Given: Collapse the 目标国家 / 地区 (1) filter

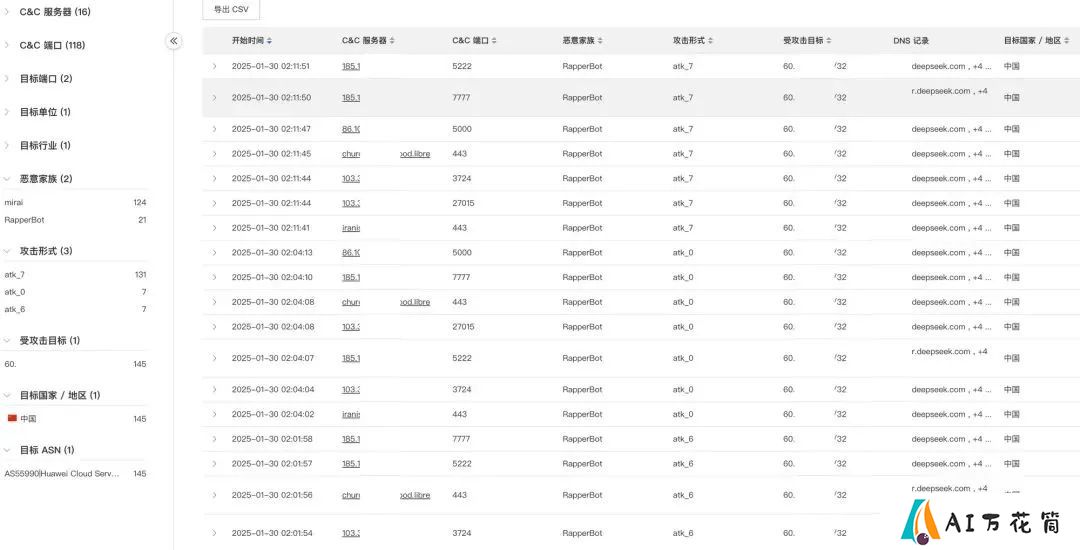Looking at the screenshot, I should tap(7, 396).
